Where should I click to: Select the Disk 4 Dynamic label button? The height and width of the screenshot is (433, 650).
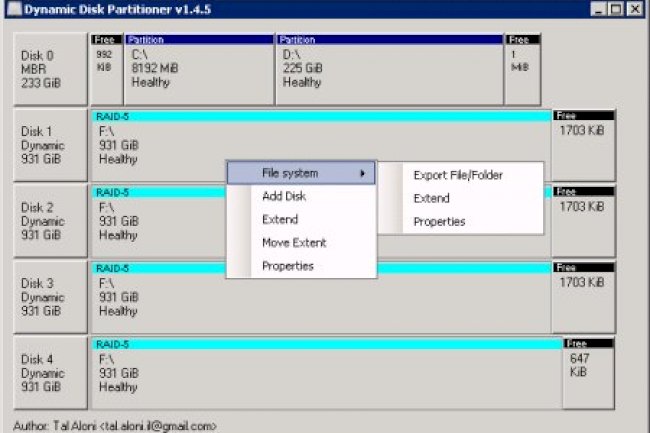50,372
